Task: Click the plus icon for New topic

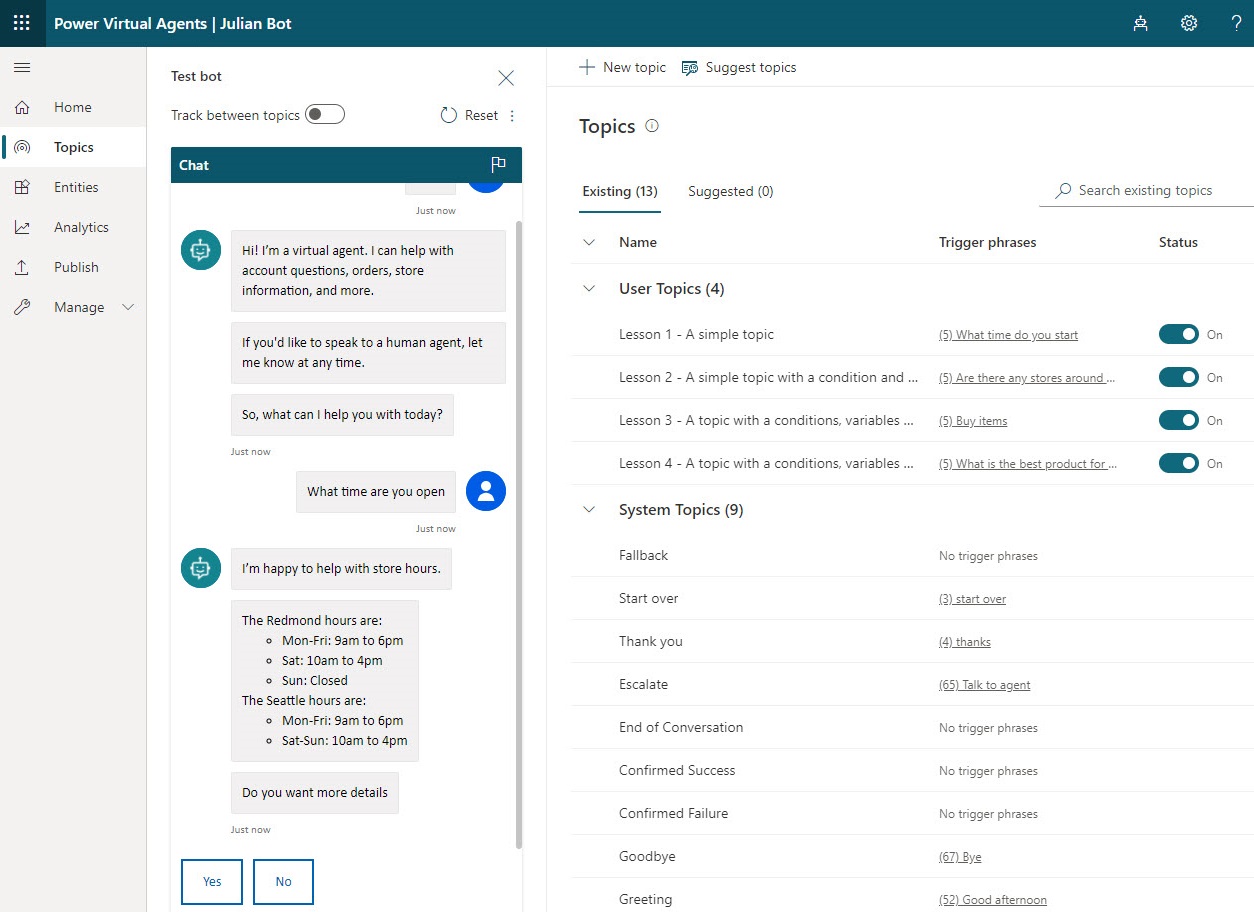Action: pos(587,67)
